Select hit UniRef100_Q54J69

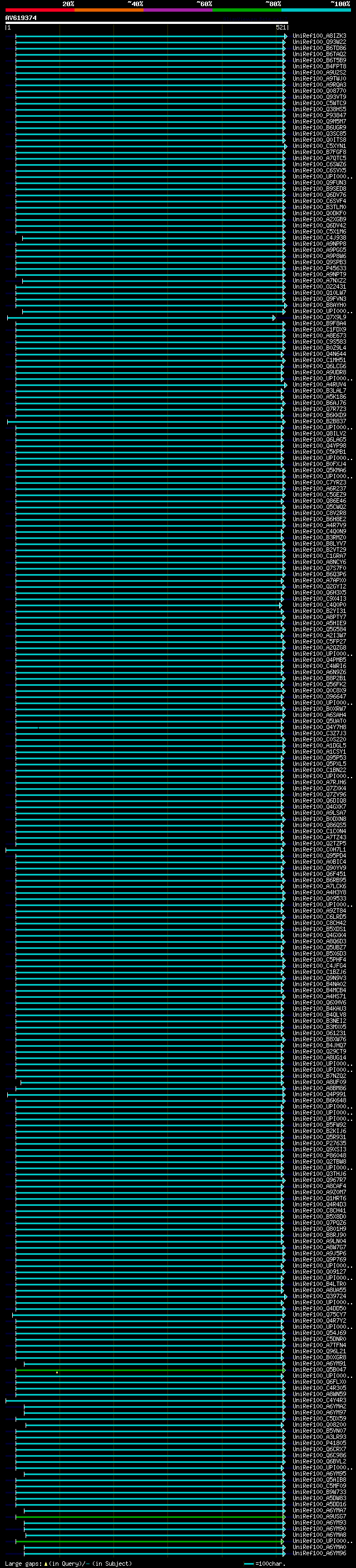(x=319, y=1332)
